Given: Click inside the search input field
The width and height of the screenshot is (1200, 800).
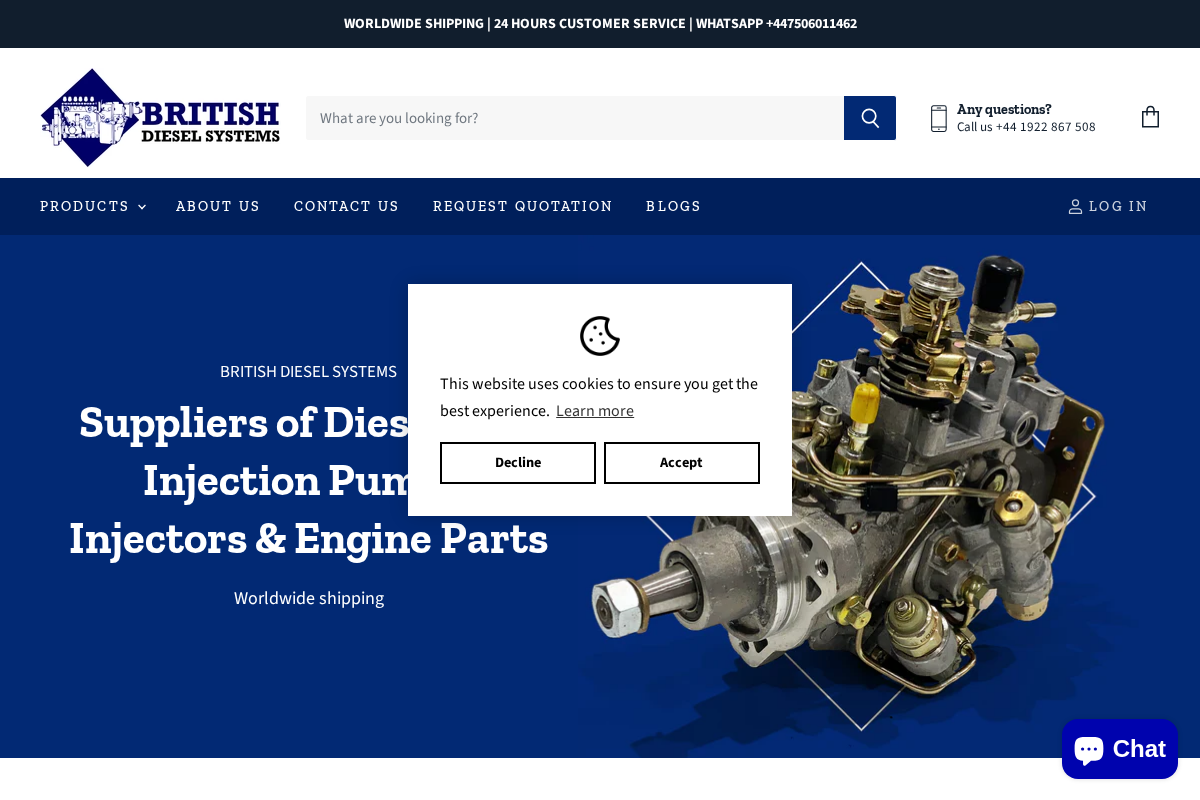Looking at the screenshot, I should tap(575, 117).
